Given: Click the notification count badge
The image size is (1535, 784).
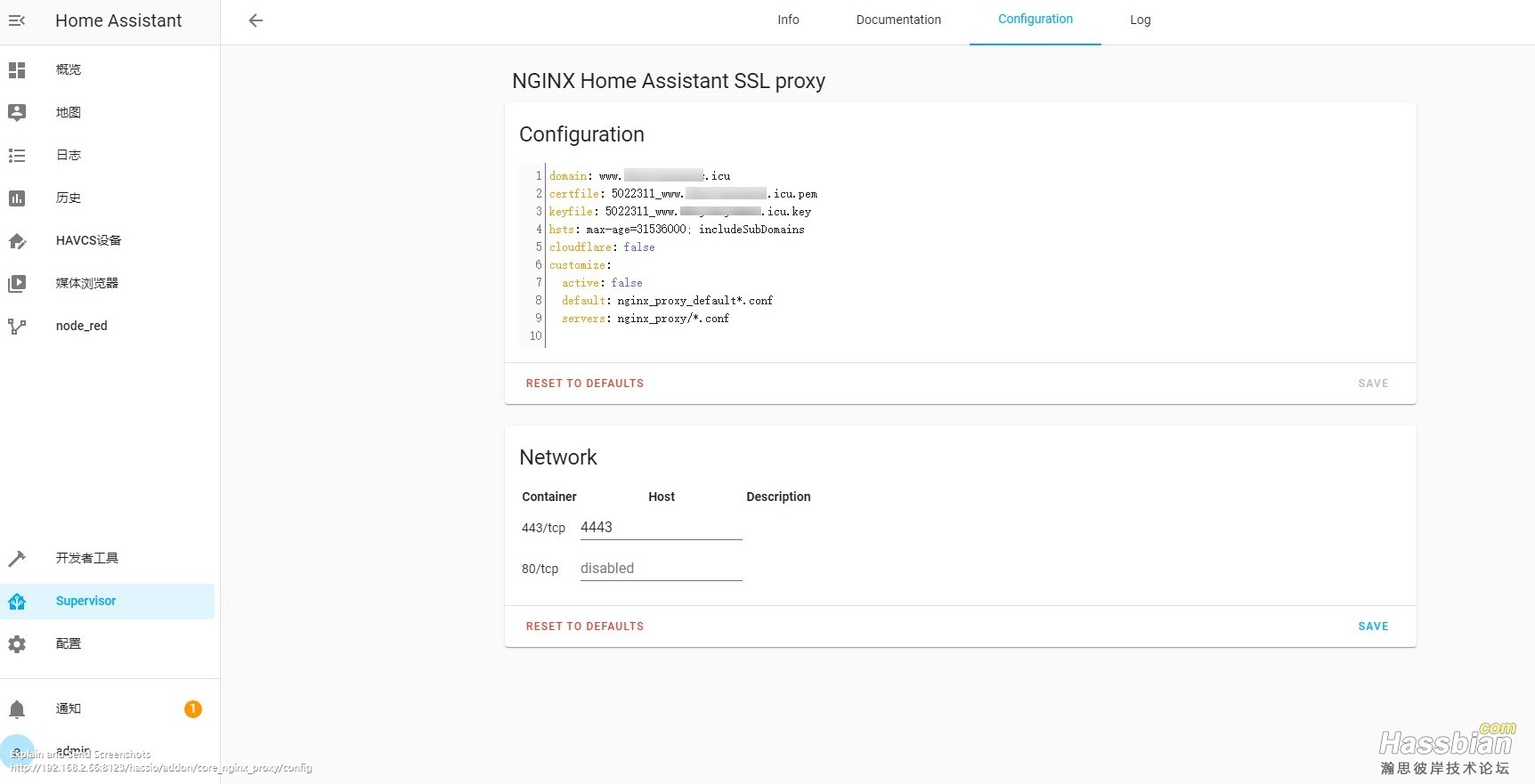Looking at the screenshot, I should tap(193, 709).
